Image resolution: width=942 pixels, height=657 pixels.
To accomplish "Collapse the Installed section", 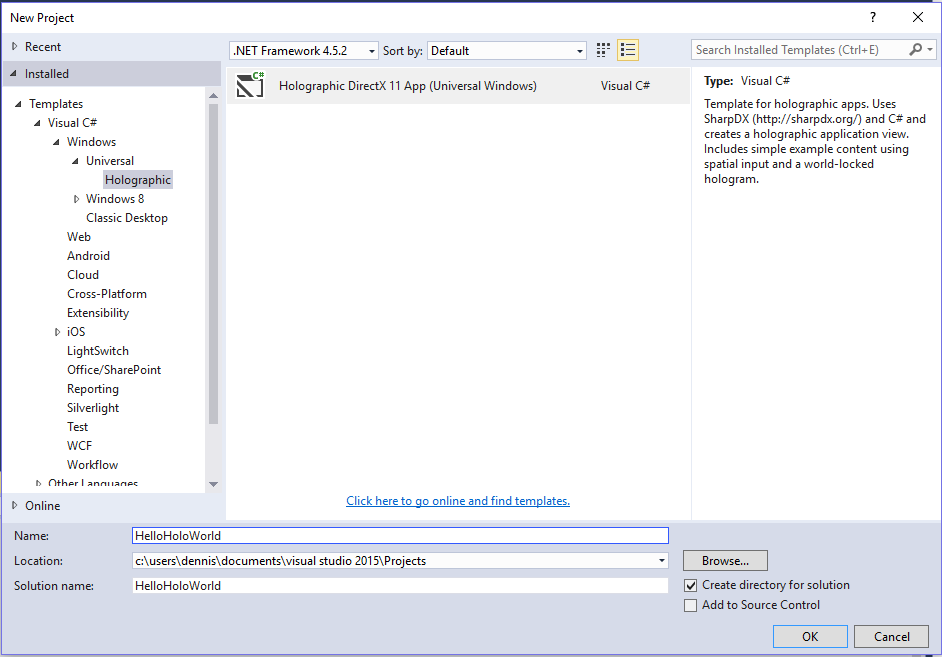I will pyautogui.click(x=14, y=73).
